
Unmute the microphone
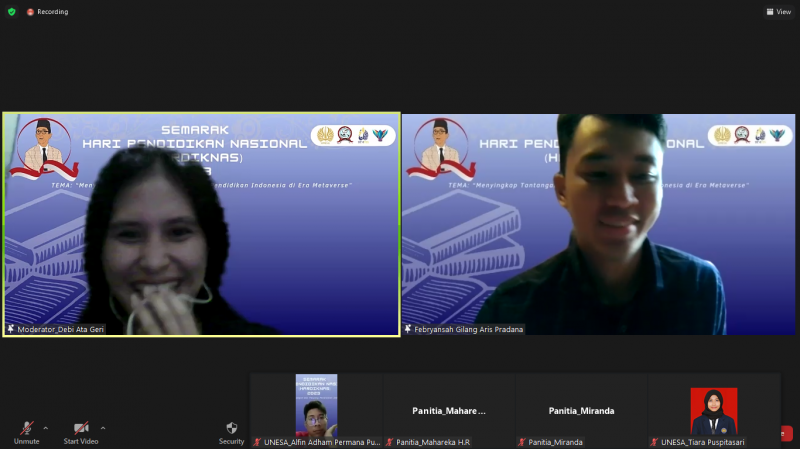26,429
